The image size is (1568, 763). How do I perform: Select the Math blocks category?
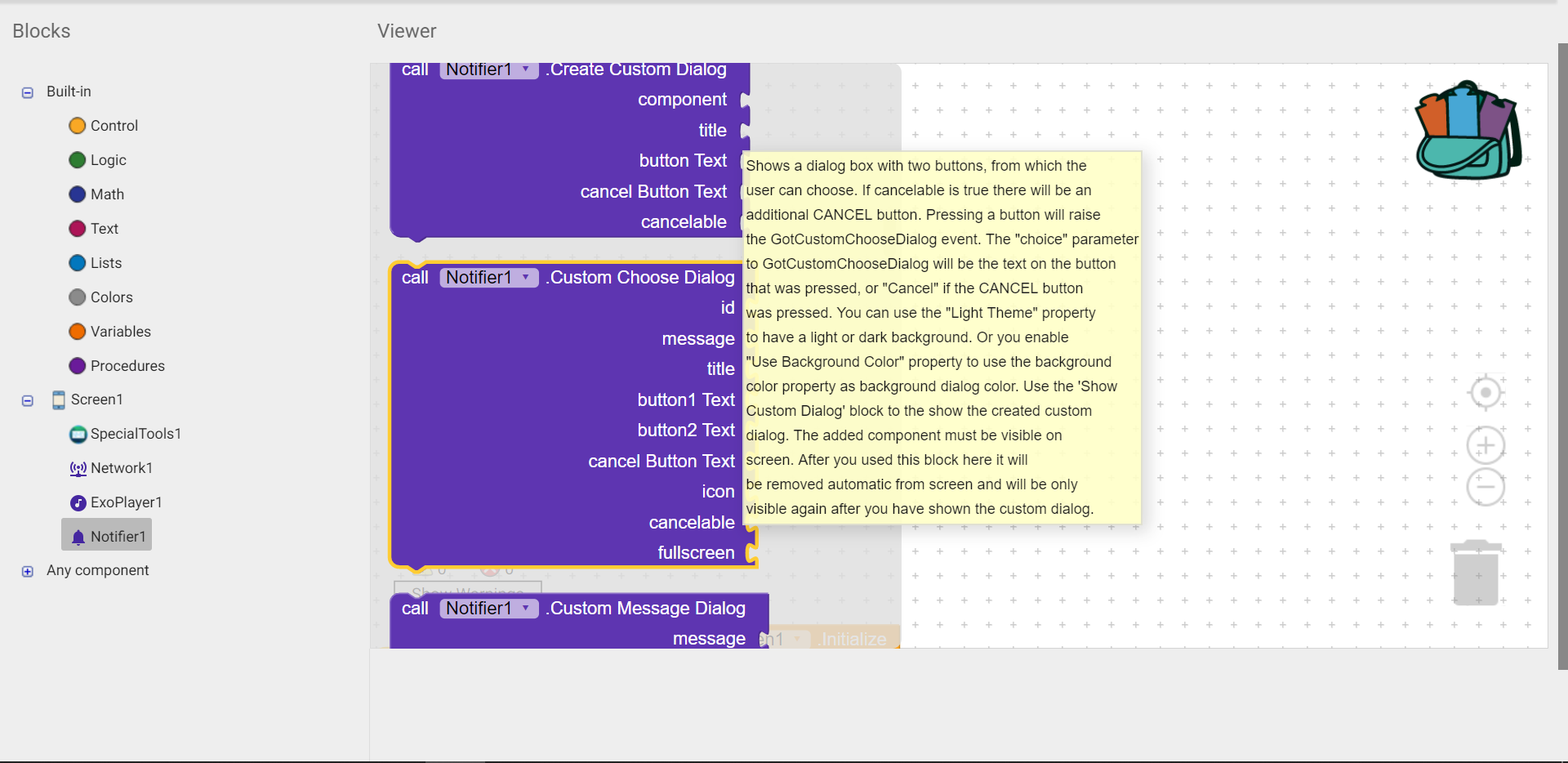(x=107, y=194)
